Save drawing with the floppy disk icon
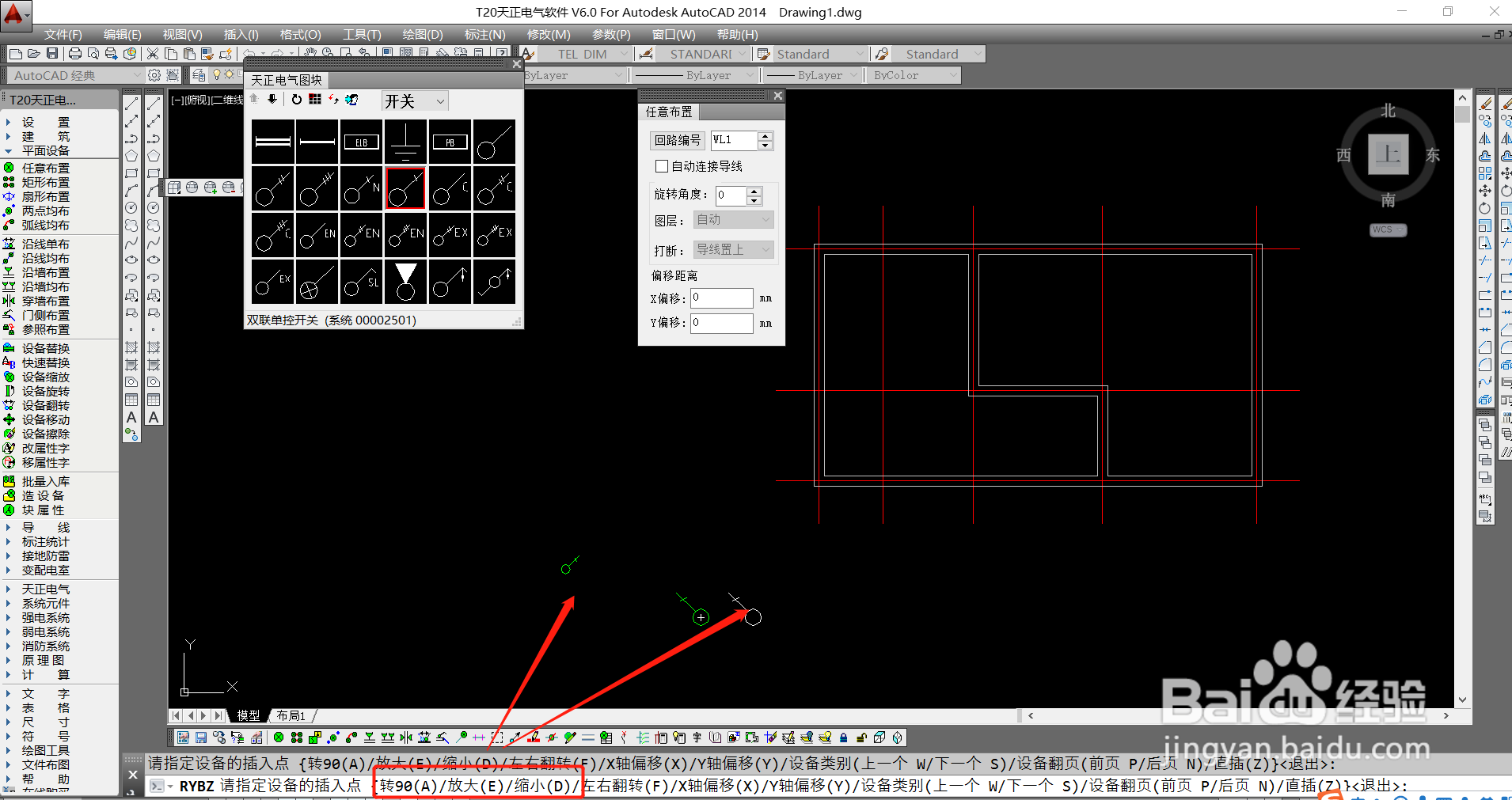Viewport: 1512px width, 800px height. click(52, 54)
